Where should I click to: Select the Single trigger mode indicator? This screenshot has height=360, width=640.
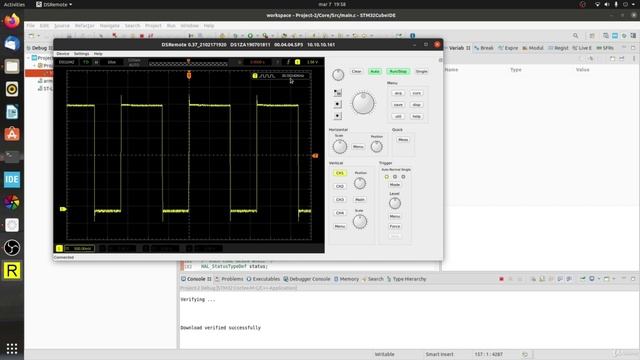point(403,177)
